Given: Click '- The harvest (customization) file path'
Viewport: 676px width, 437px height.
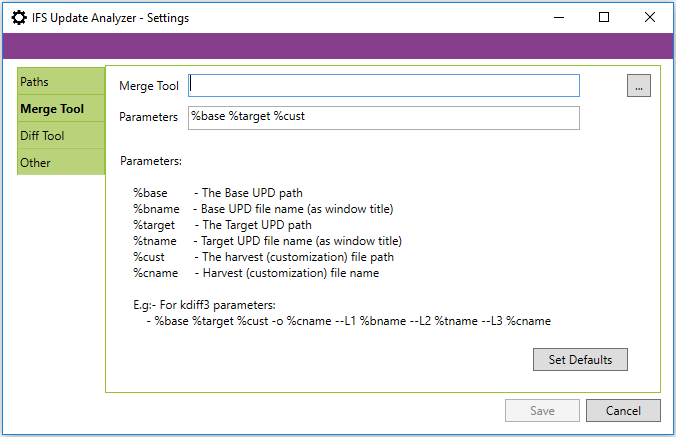Looking at the screenshot, I should [x=294, y=257].
